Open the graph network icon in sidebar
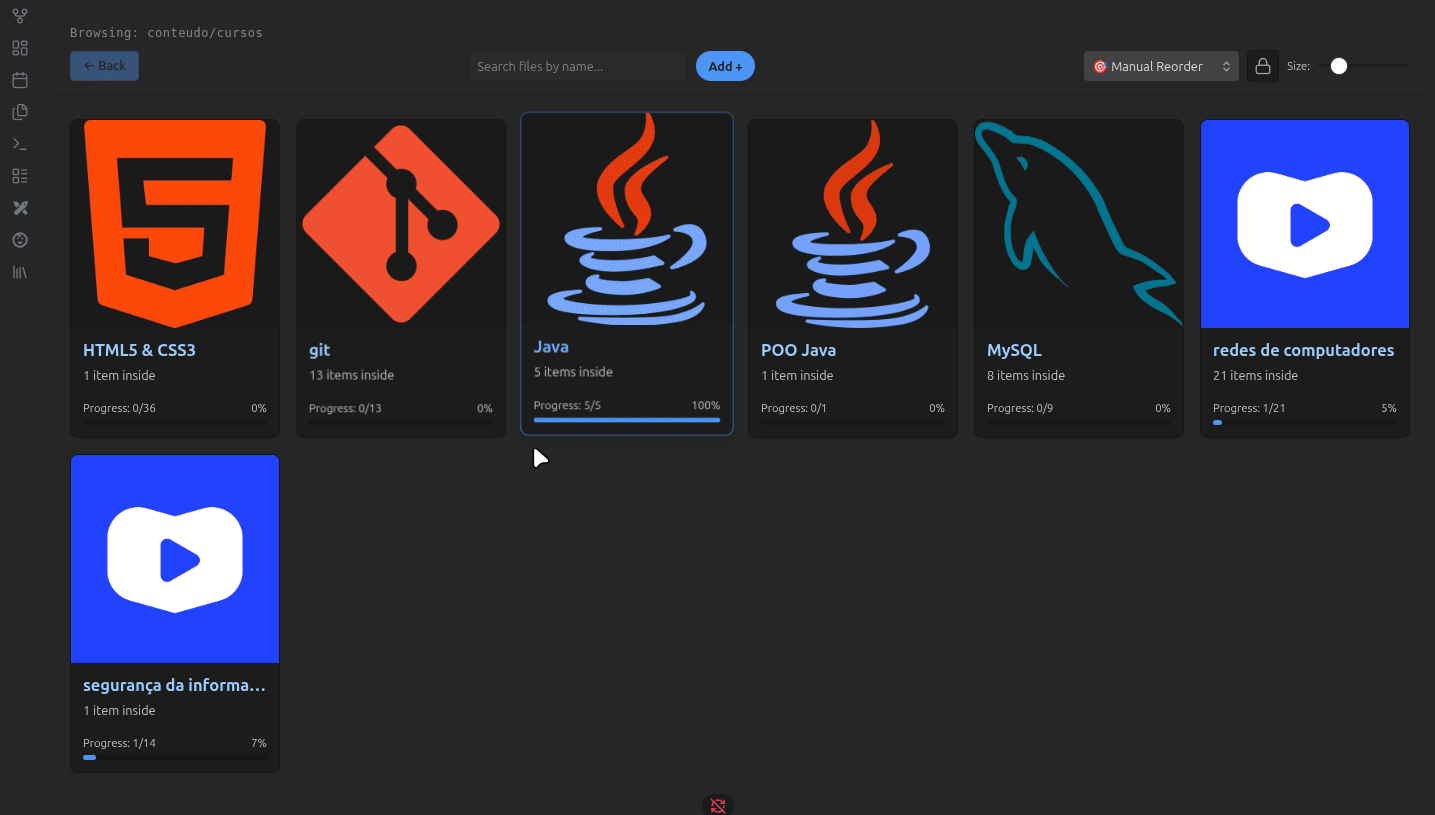 [20, 16]
